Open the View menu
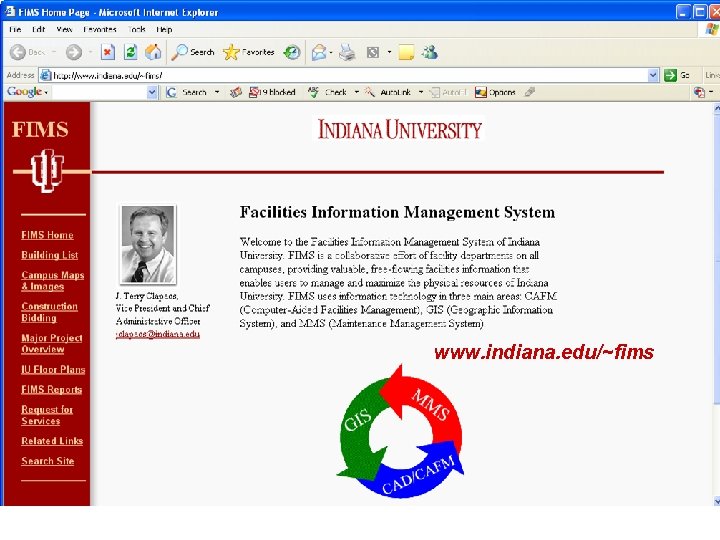Image resolution: width=720 pixels, height=540 pixels. tap(64, 29)
